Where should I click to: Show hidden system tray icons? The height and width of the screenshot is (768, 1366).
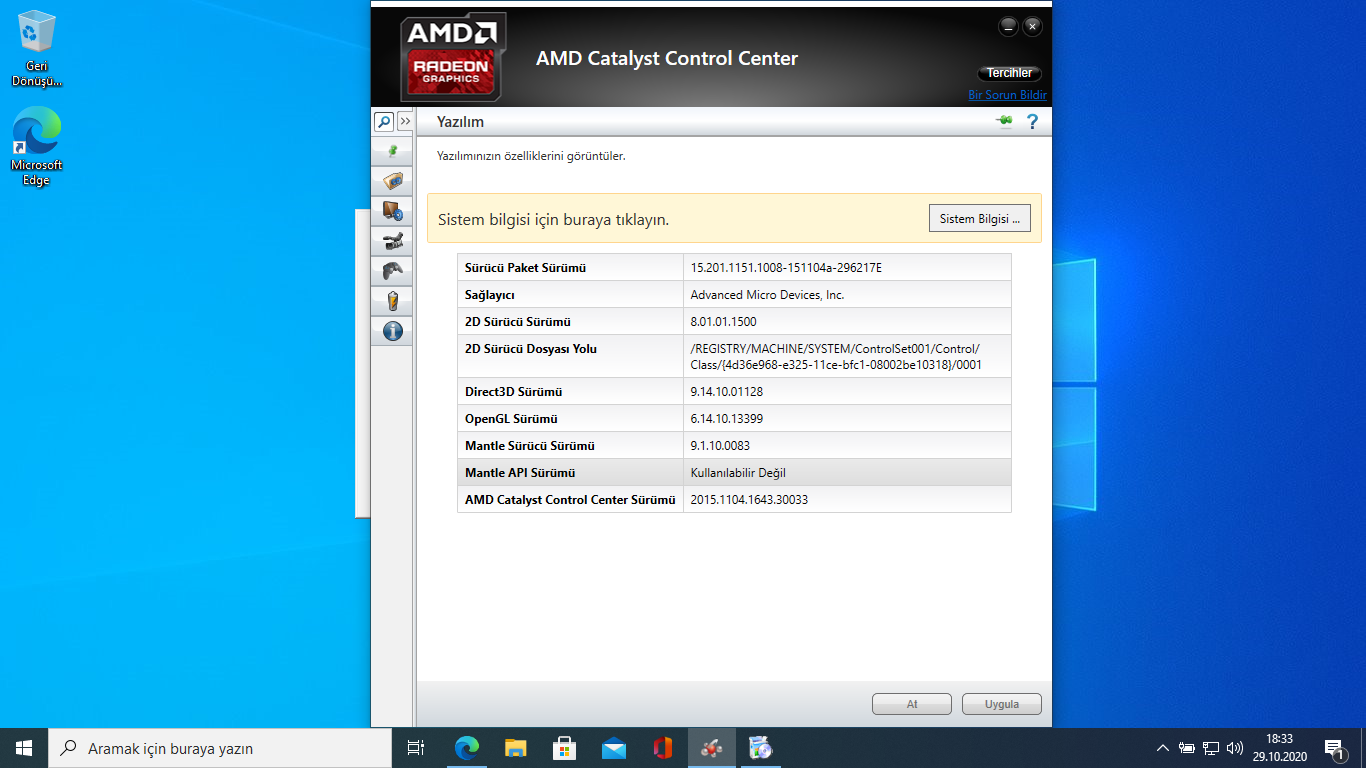coord(1162,748)
